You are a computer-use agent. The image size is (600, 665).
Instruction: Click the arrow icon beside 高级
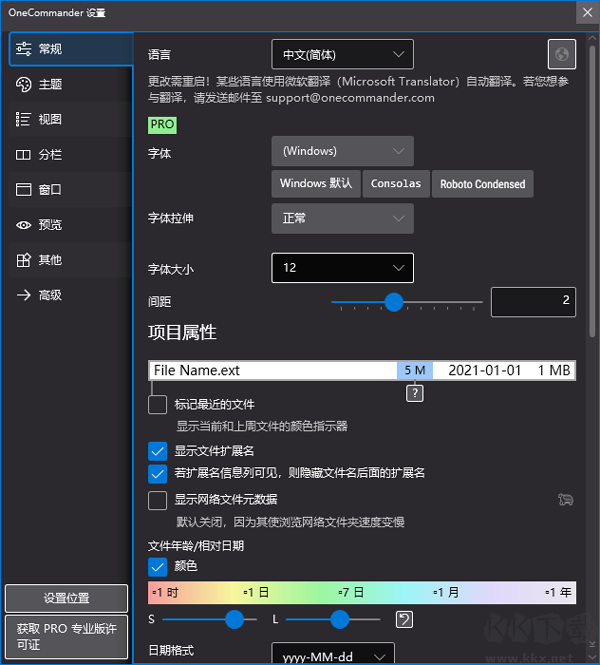click(24, 295)
